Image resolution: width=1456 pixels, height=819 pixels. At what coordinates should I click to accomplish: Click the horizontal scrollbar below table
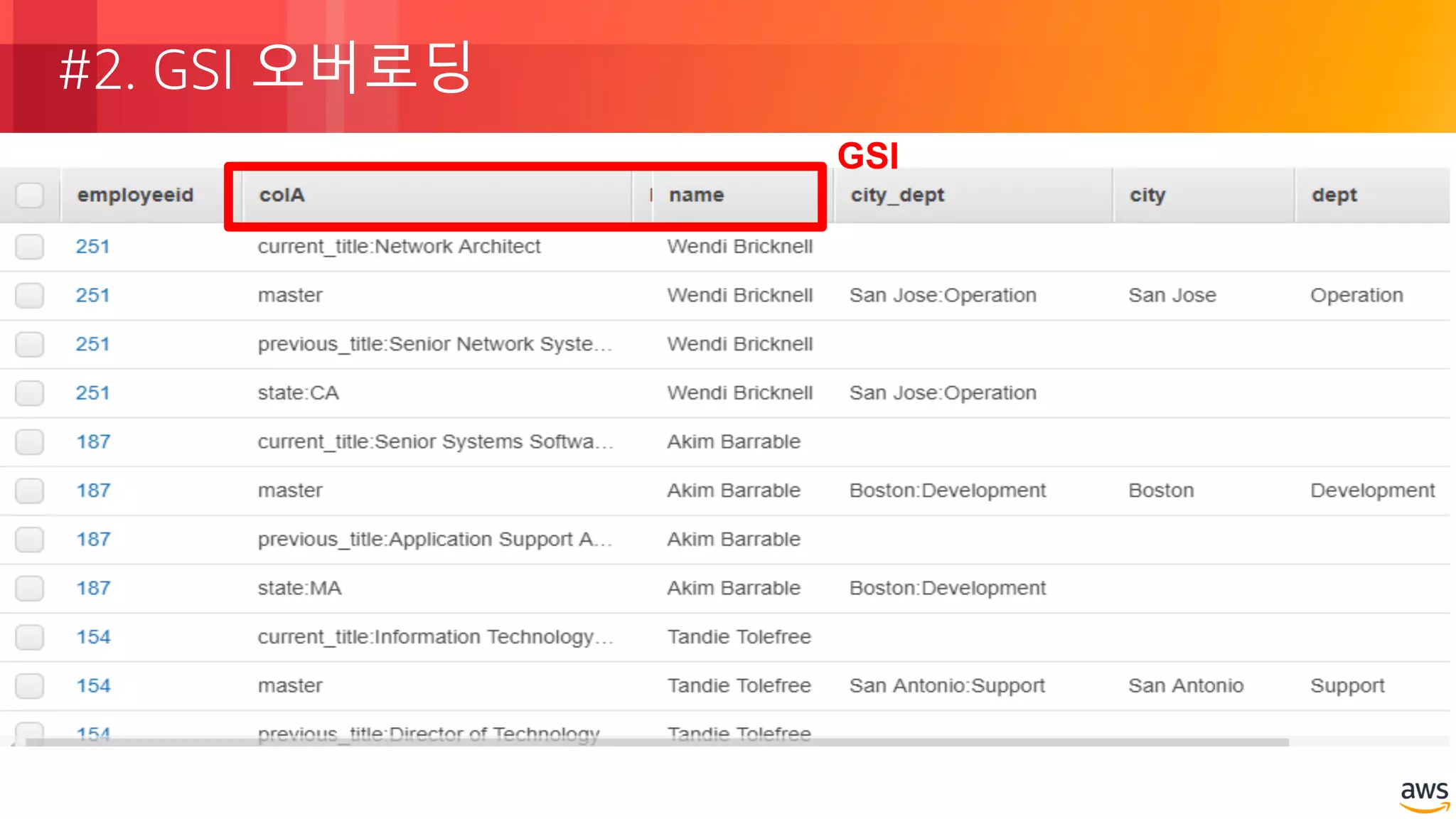click(657, 742)
